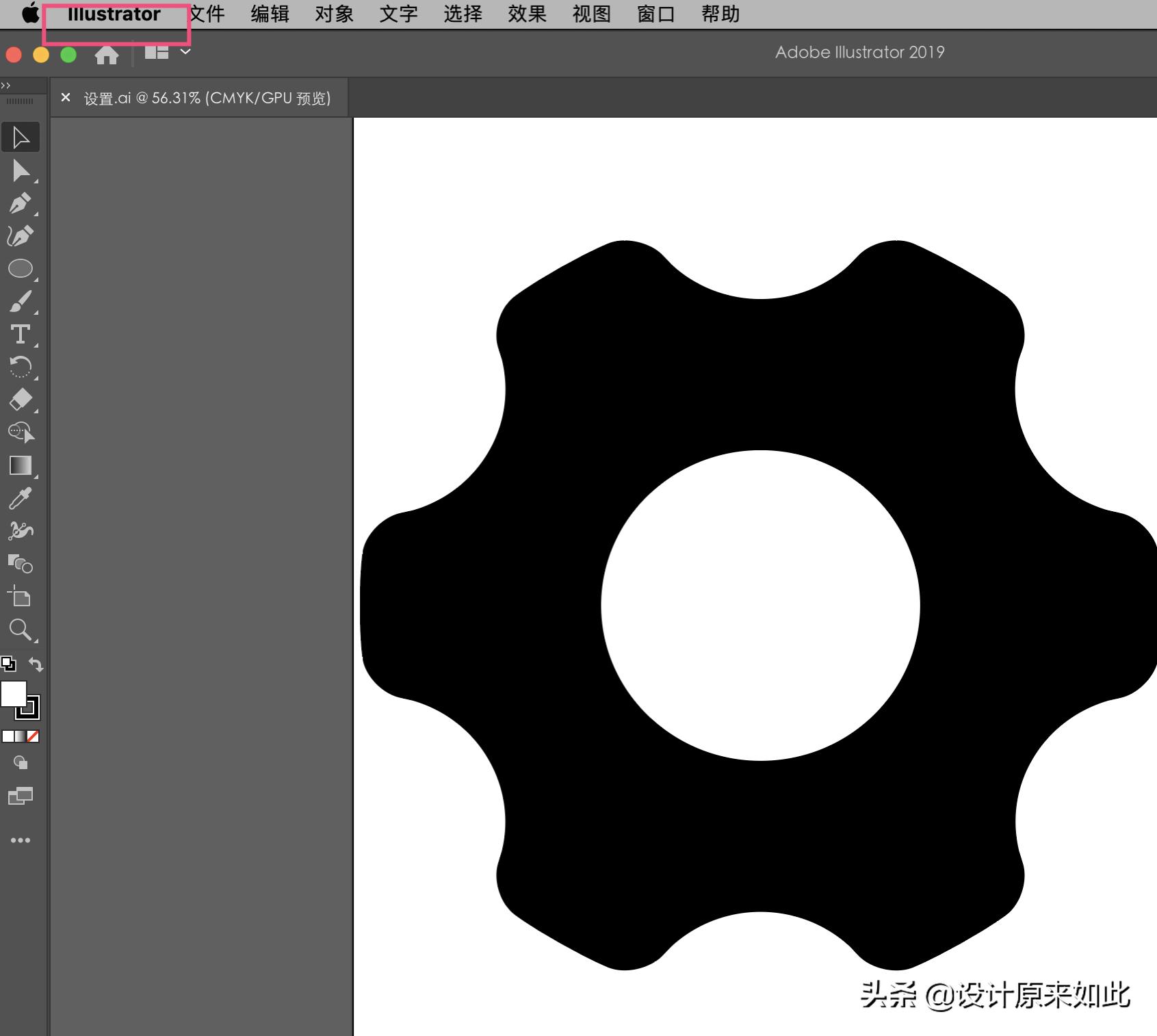Pick the Paintbrush tool
This screenshot has height=1036, width=1157.
coord(21,302)
